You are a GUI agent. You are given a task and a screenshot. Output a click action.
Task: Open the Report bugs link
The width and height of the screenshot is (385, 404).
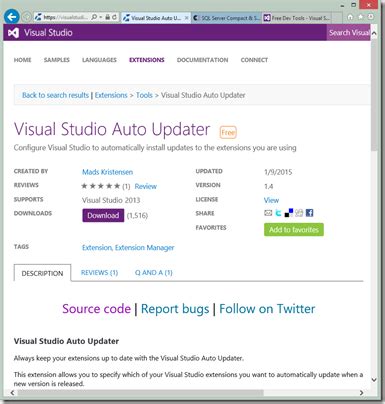click(x=175, y=309)
